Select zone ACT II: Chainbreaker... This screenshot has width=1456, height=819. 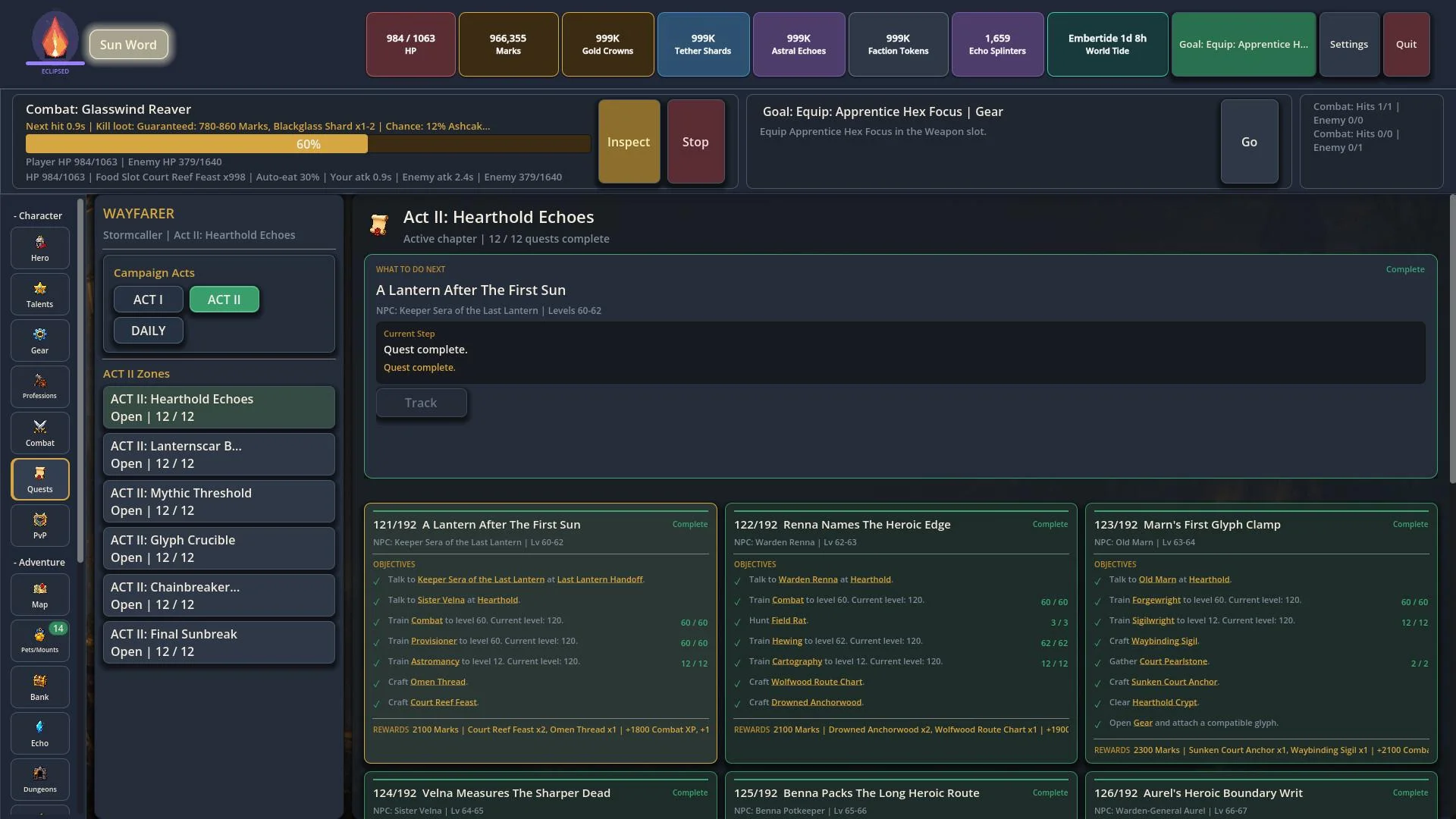(x=218, y=595)
